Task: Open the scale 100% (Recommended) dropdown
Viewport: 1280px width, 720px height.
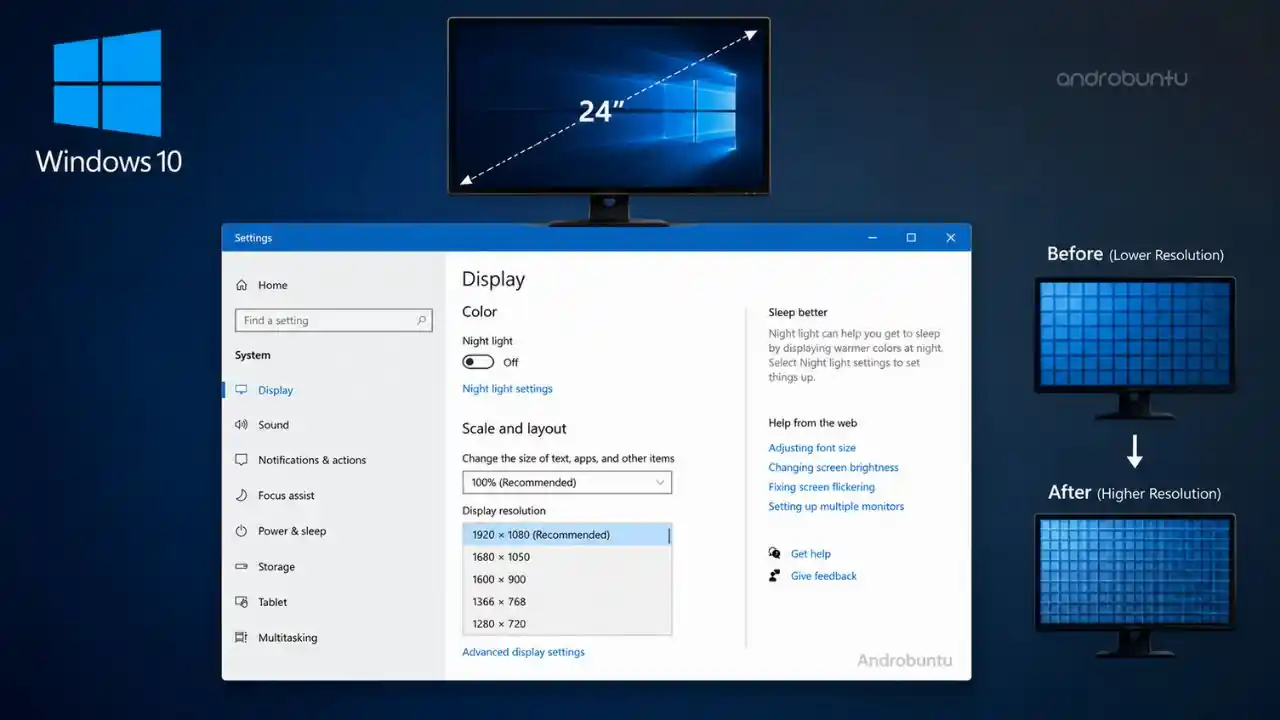Action: 567,482
